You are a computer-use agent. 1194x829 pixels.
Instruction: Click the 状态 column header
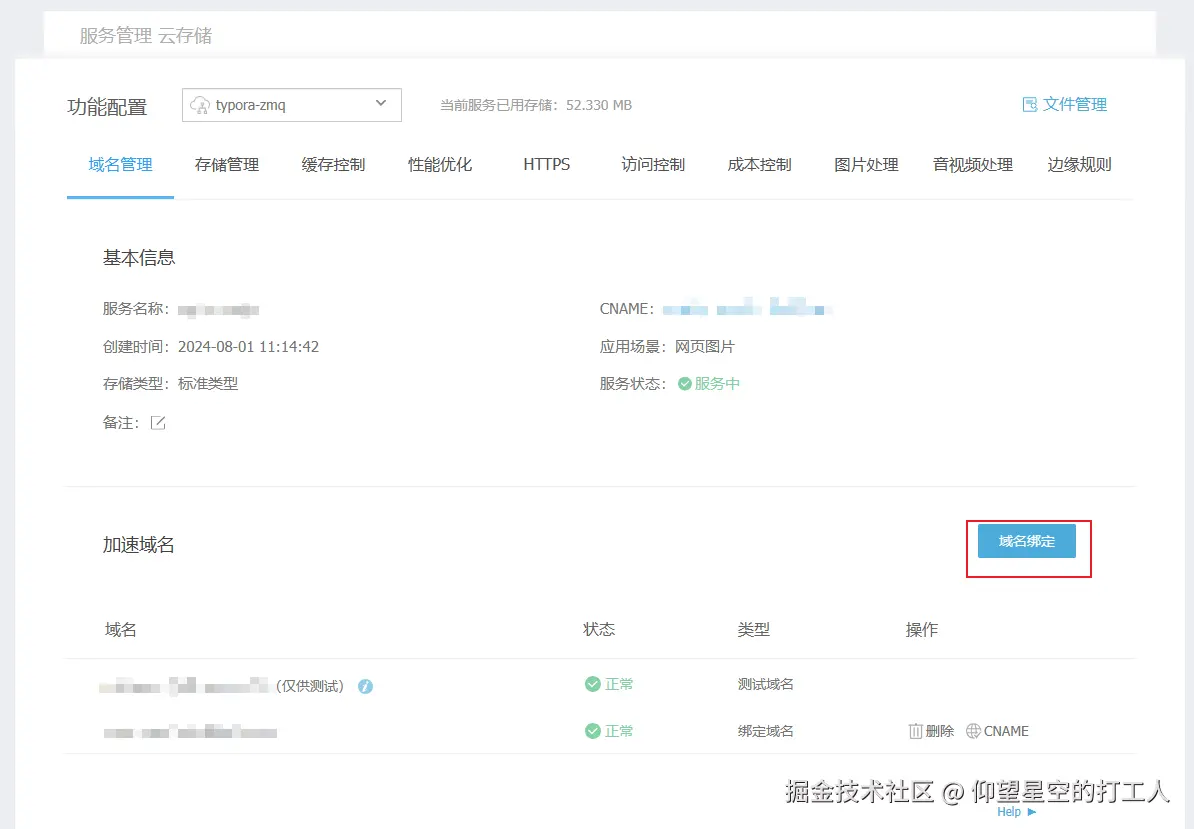[599, 630]
